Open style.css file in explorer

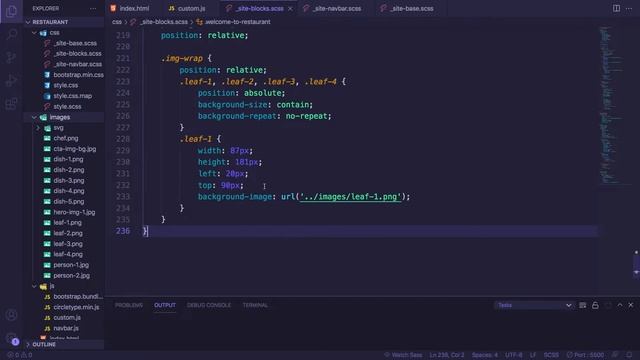point(65,85)
